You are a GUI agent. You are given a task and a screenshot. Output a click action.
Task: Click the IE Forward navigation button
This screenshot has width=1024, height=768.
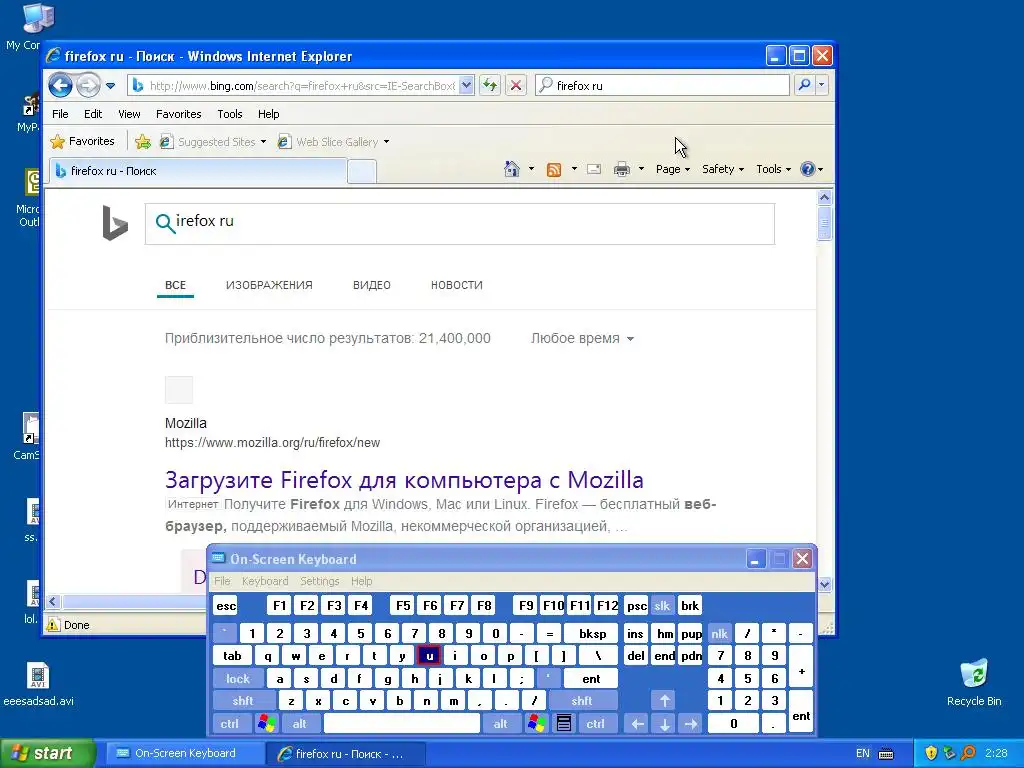[x=88, y=85]
